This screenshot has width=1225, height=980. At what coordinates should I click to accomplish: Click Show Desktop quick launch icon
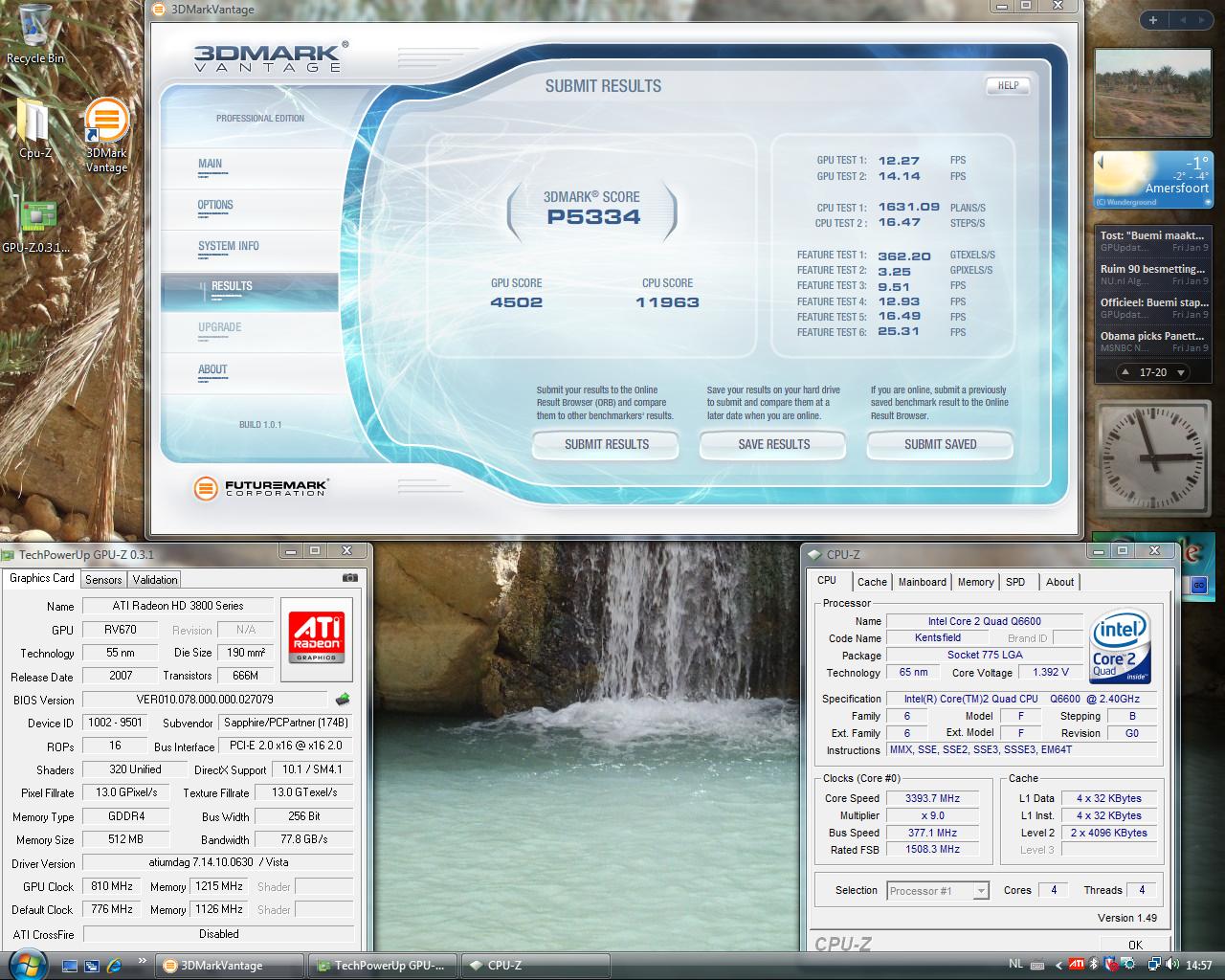pyautogui.click(x=70, y=966)
